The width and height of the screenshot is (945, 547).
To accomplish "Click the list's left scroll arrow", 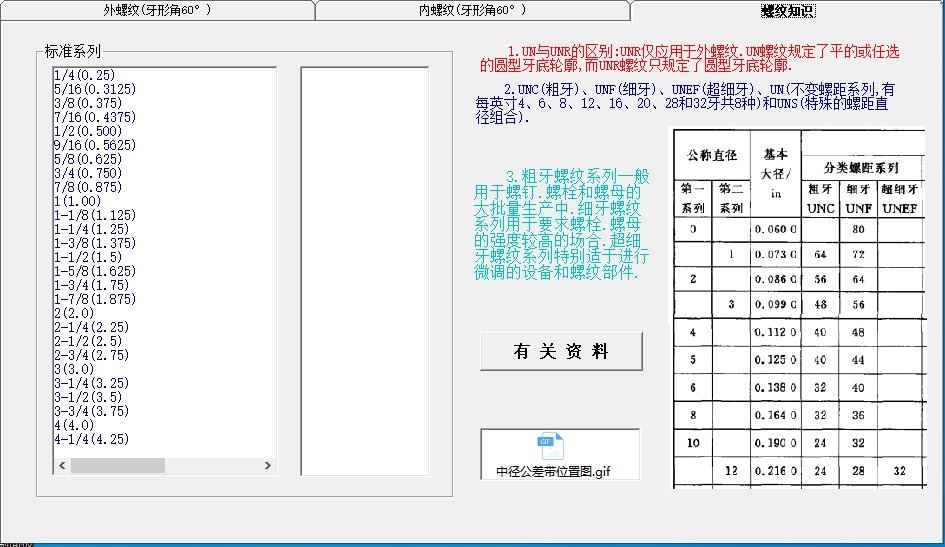I will (x=61, y=466).
